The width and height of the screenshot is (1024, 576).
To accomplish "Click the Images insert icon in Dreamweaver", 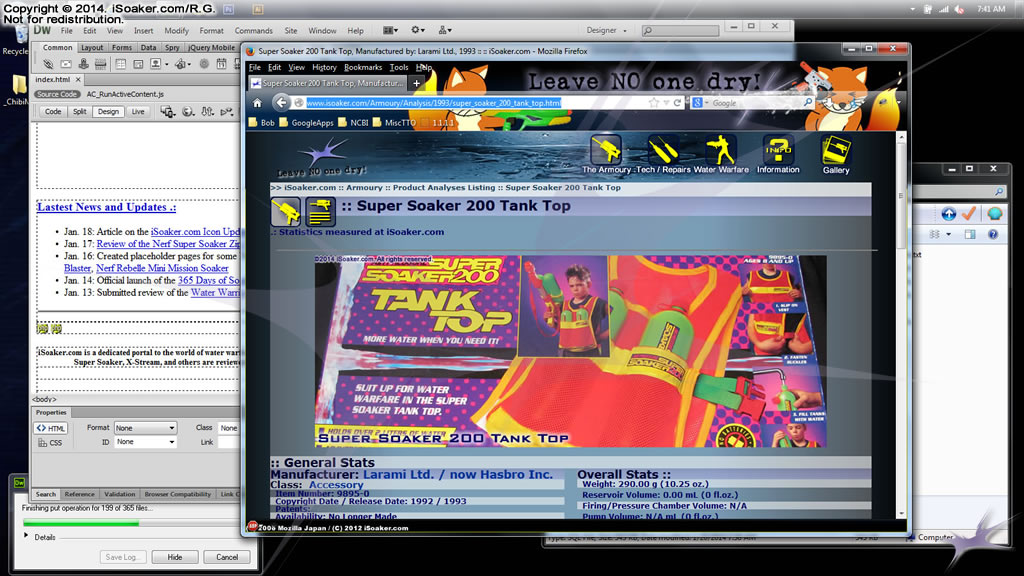I will pos(155,64).
